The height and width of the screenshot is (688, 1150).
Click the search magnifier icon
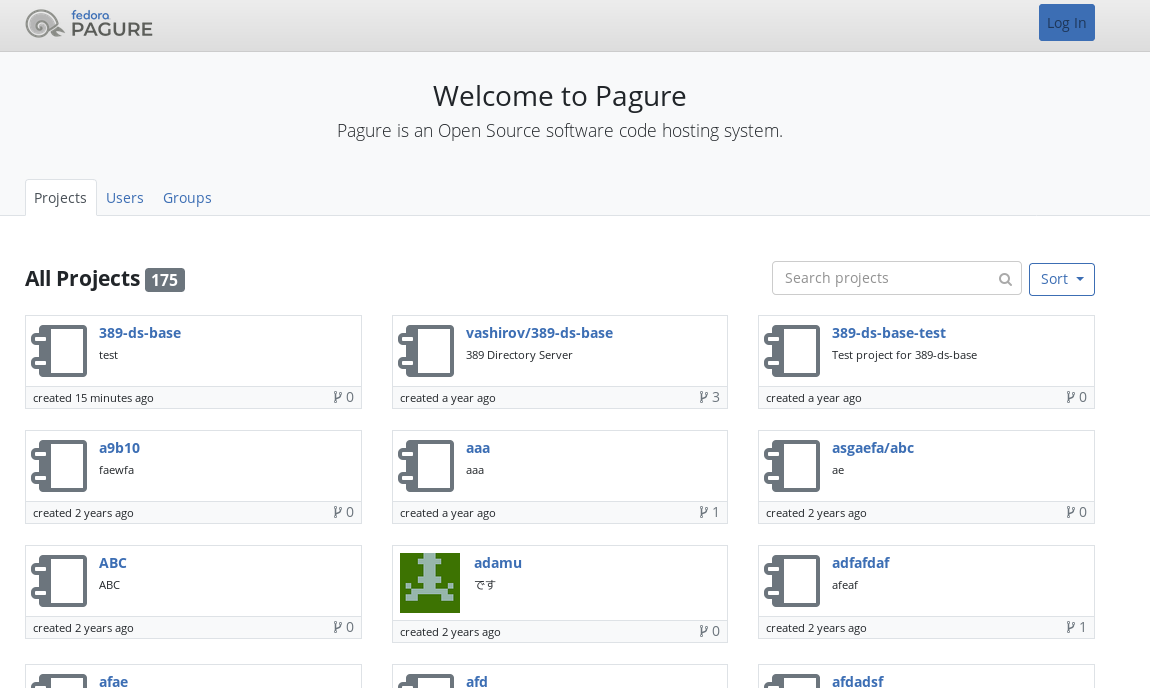[x=1005, y=279]
